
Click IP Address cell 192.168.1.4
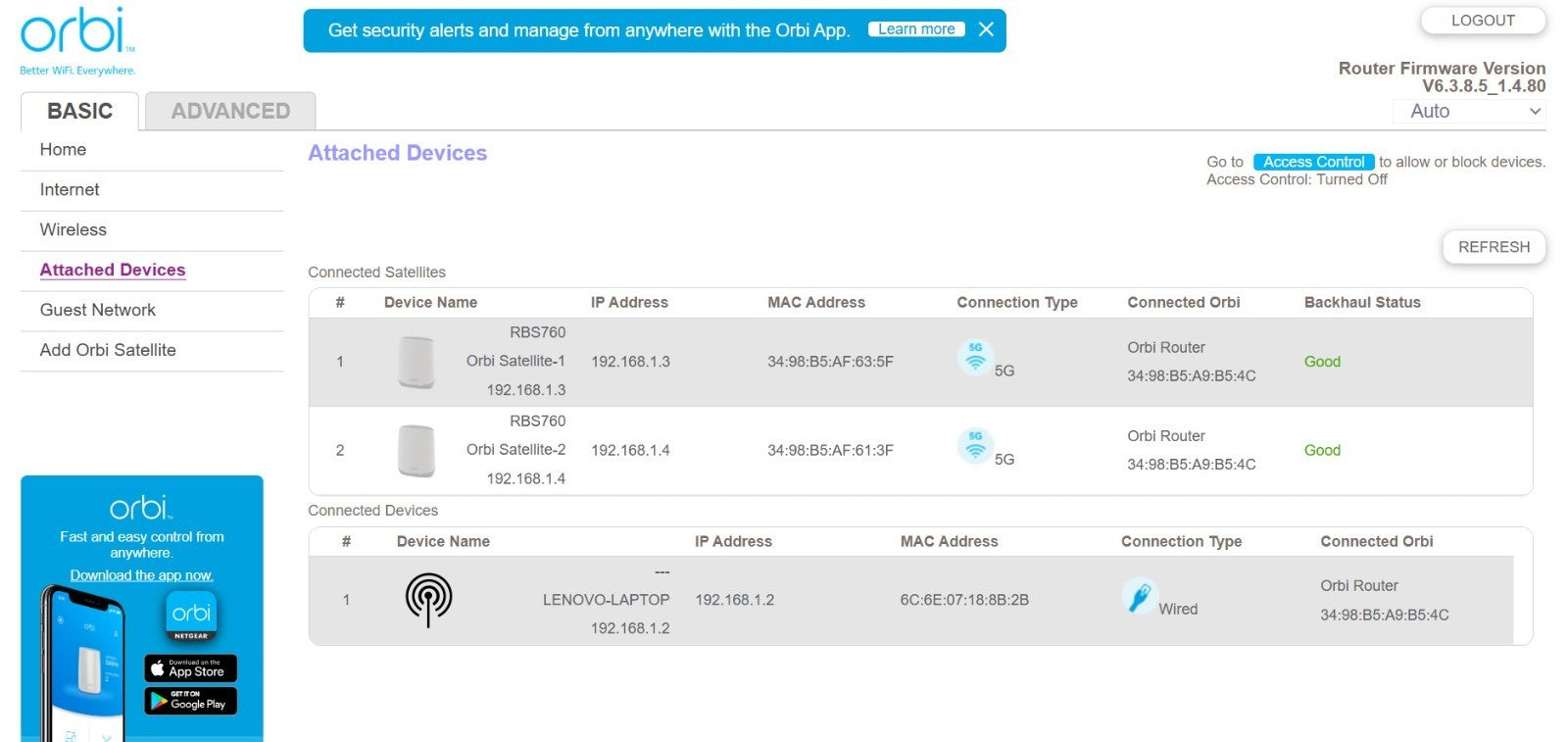(630, 451)
